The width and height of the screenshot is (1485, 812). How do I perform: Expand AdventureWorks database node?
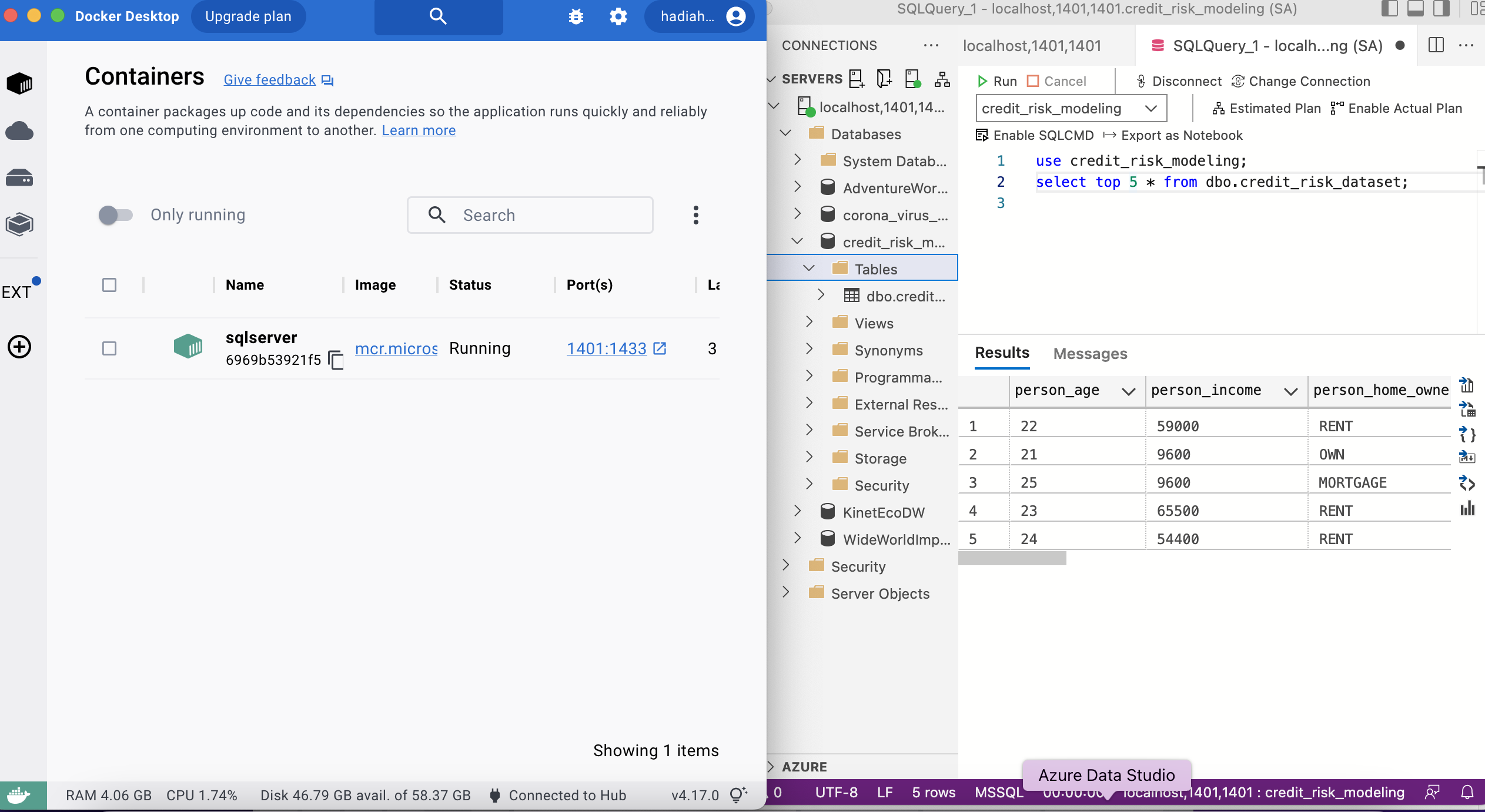coord(797,186)
